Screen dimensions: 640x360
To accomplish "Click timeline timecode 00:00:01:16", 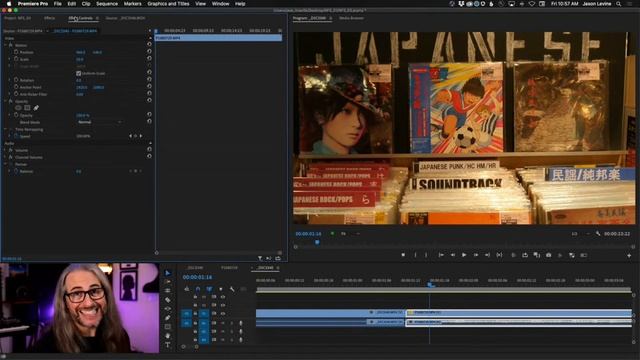I will (x=197, y=277).
